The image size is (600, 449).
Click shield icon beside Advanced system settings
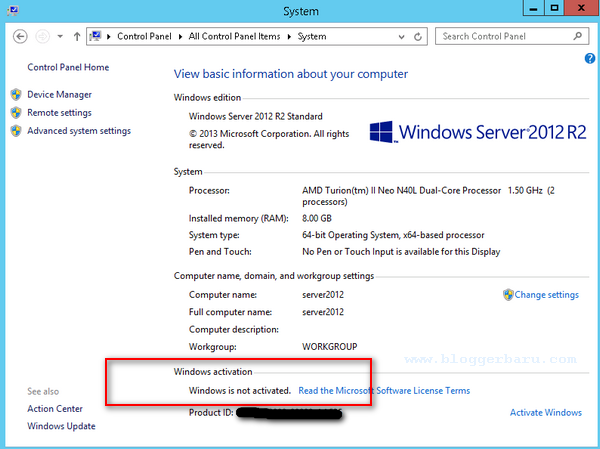(16, 131)
